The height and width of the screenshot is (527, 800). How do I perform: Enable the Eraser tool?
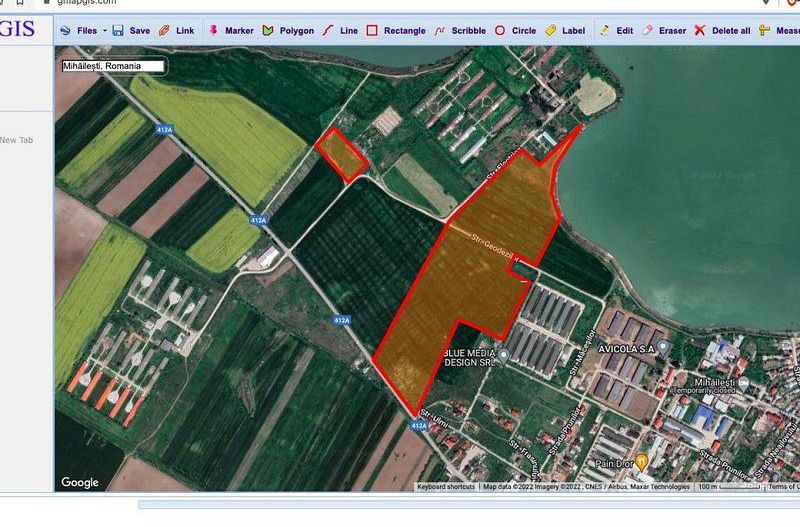click(x=664, y=31)
